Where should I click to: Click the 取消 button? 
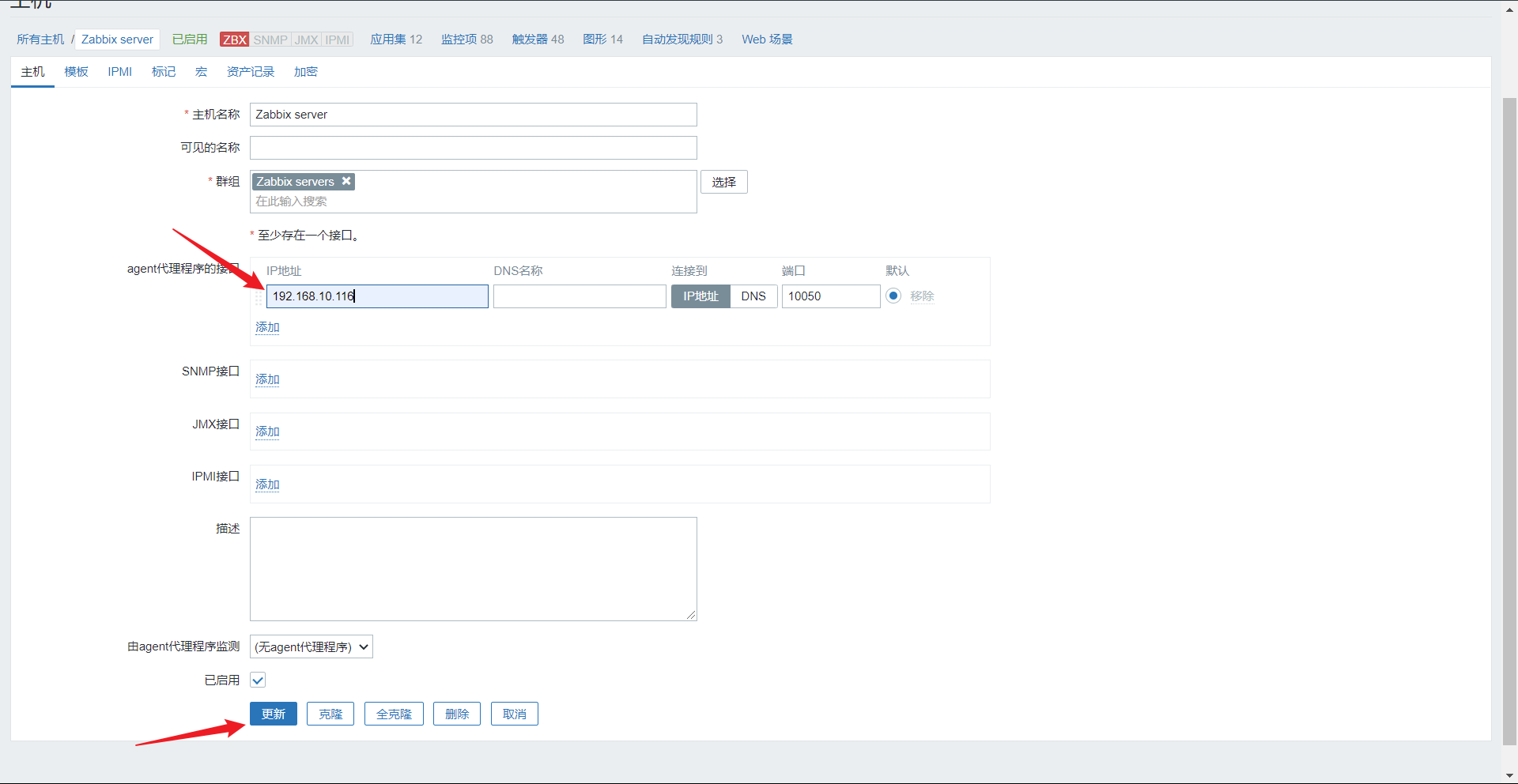pos(515,714)
